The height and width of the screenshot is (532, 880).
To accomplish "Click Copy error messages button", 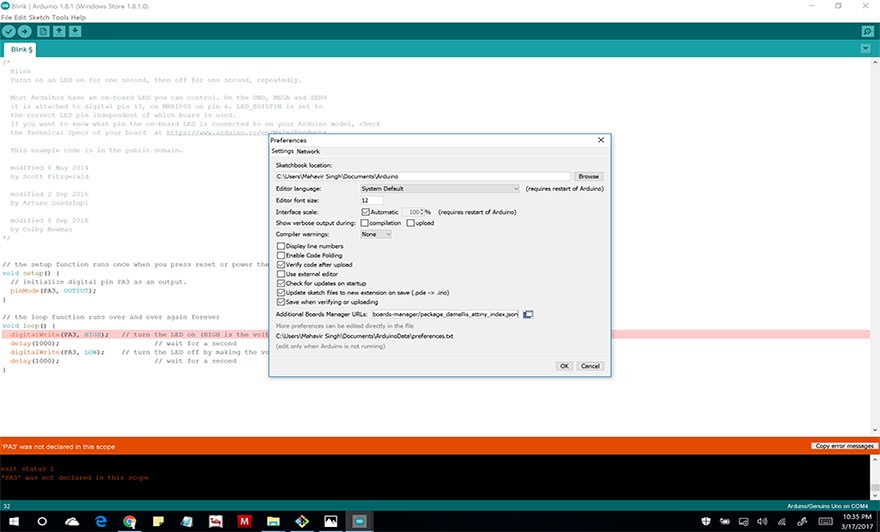I will pos(844,446).
